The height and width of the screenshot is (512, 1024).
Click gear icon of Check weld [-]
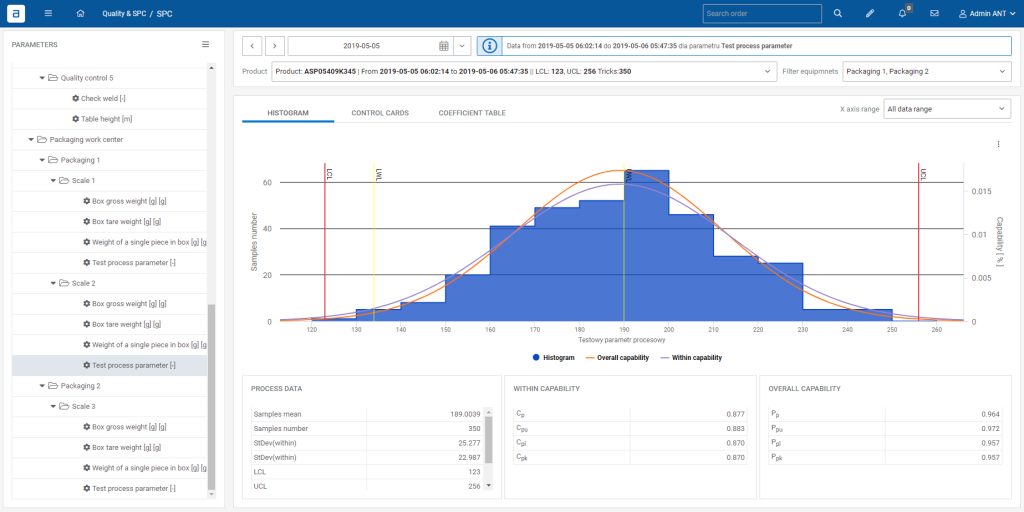pos(76,99)
